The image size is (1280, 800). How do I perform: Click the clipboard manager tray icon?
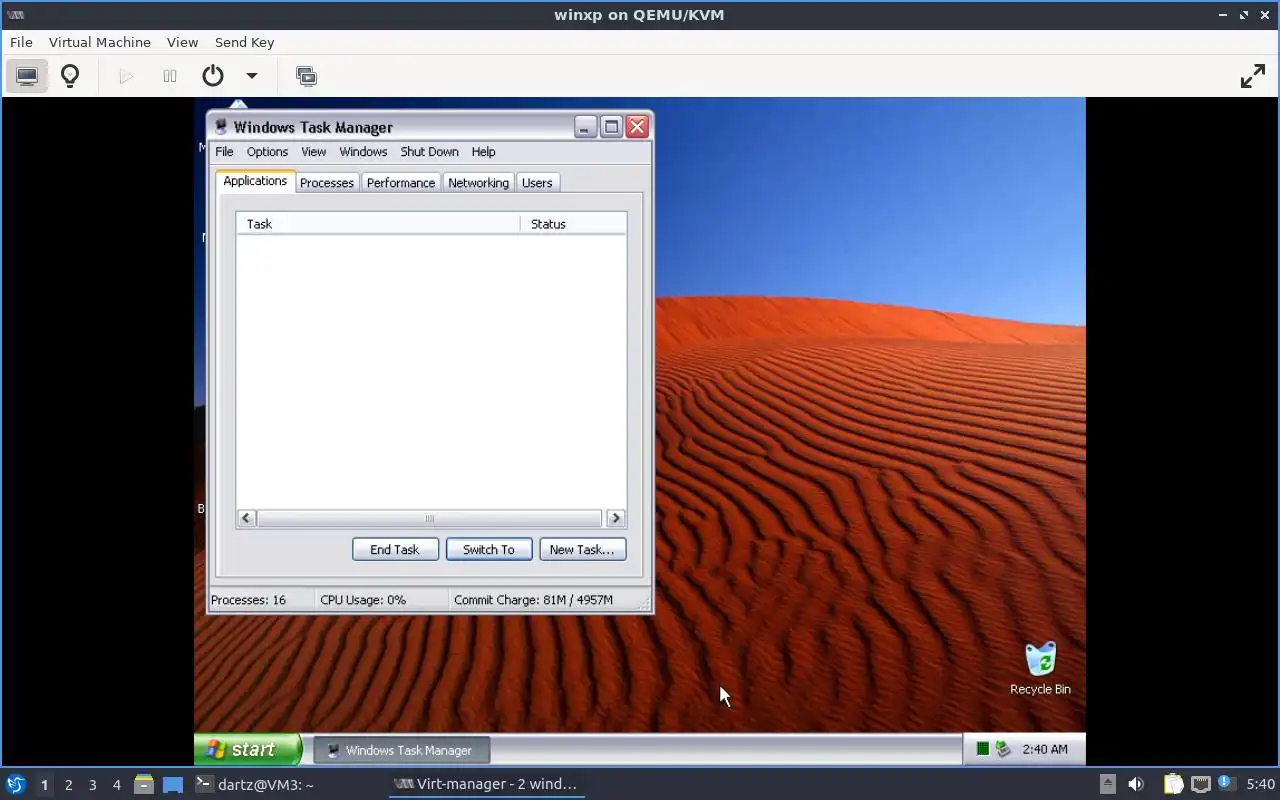(1173, 784)
